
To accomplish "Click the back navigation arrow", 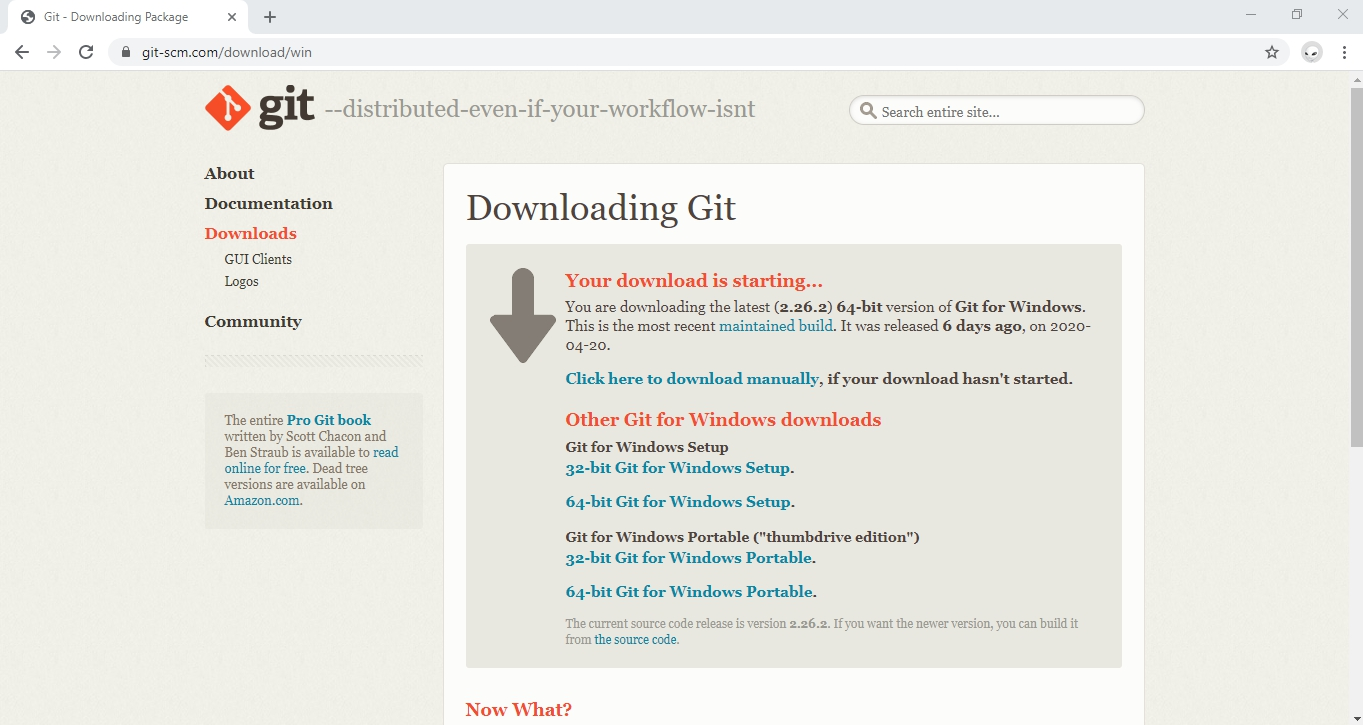I will point(22,51).
